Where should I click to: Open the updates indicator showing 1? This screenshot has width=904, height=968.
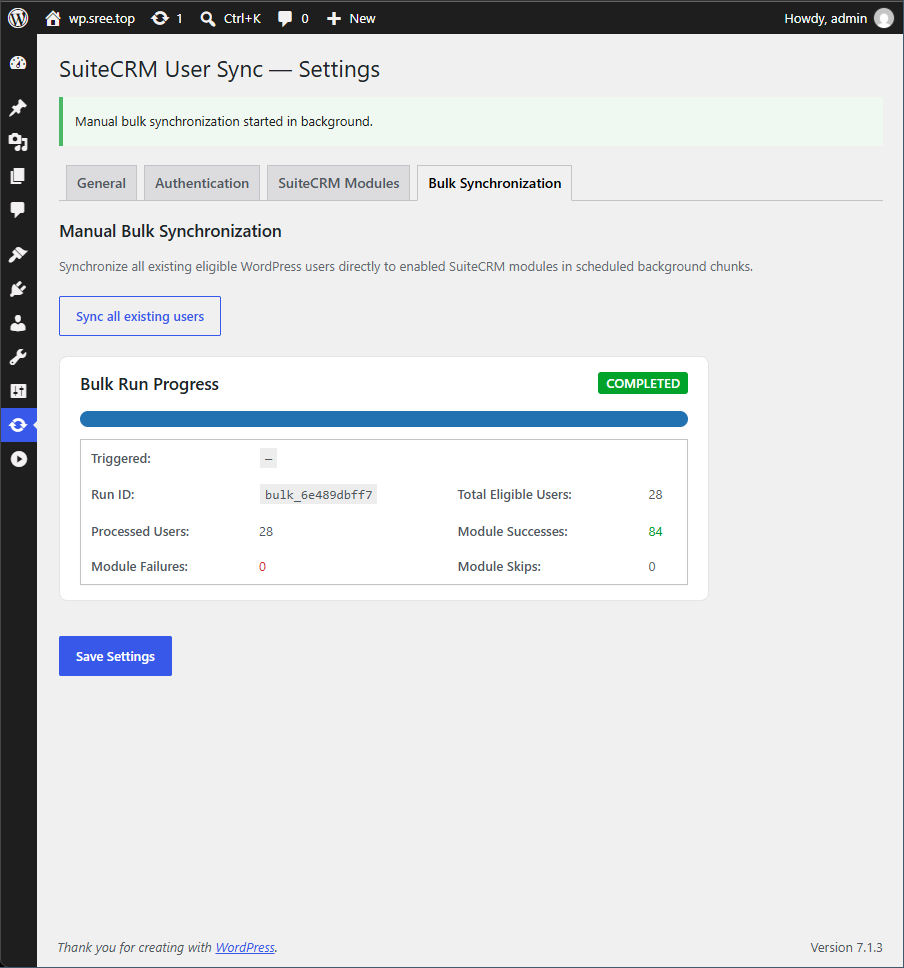pos(167,19)
